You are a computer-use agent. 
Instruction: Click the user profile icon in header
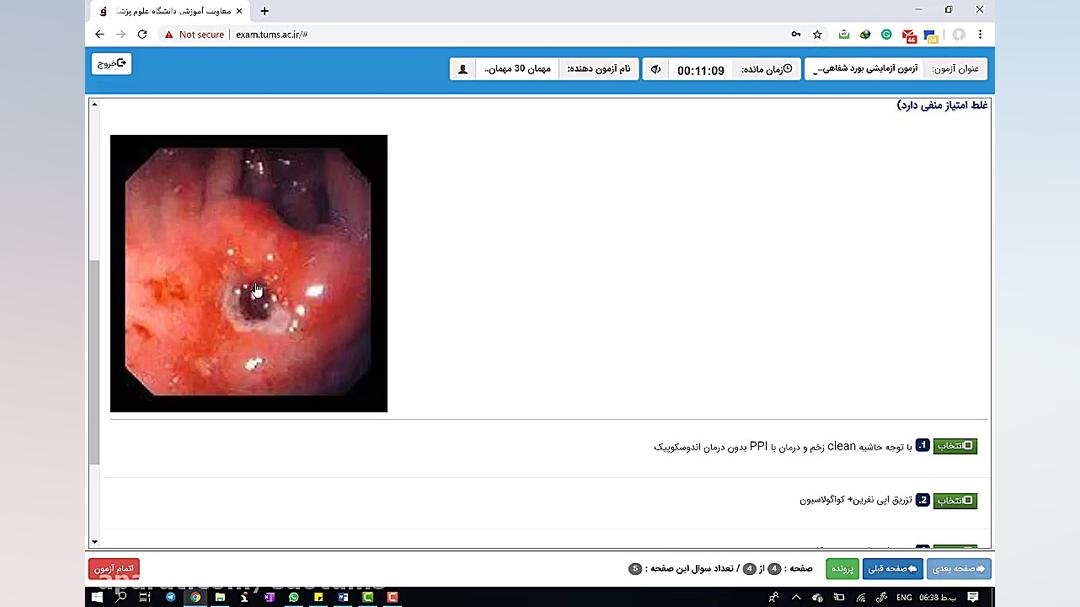(x=463, y=69)
